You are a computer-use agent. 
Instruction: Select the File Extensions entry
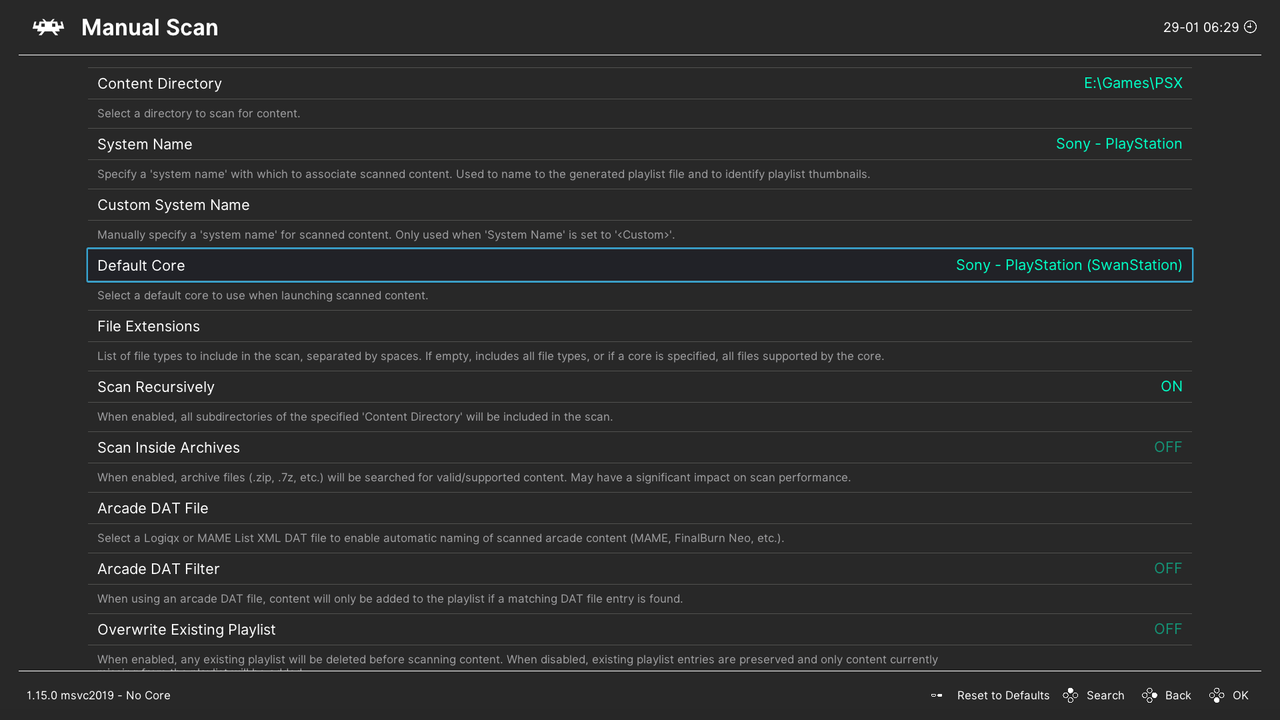pos(640,326)
